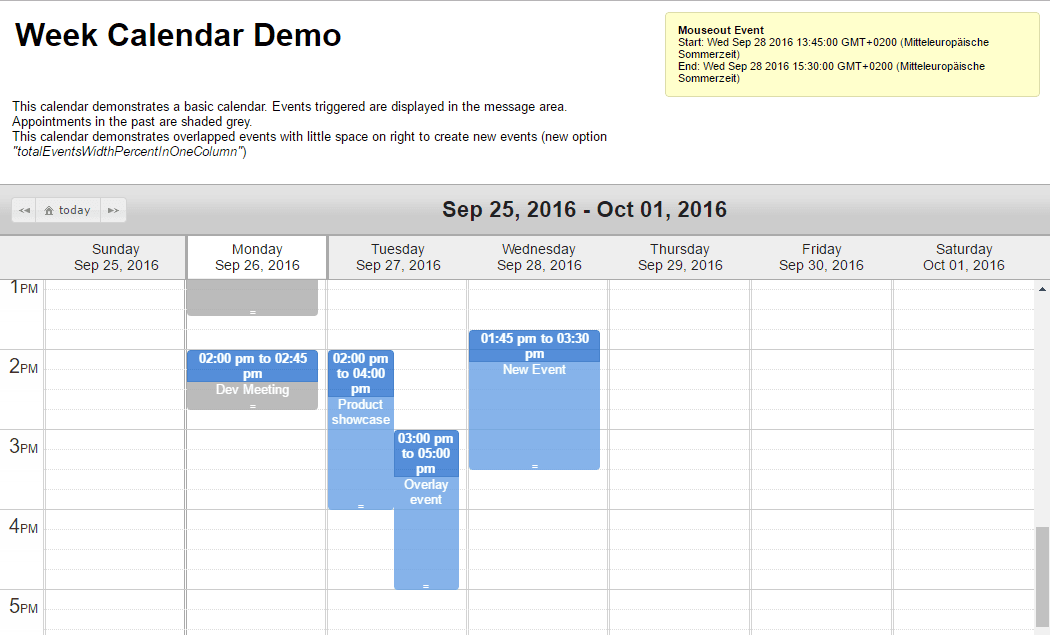Click the vertical scrollbar thumb
Viewport: 1050px width, 635px height.
1042,575
